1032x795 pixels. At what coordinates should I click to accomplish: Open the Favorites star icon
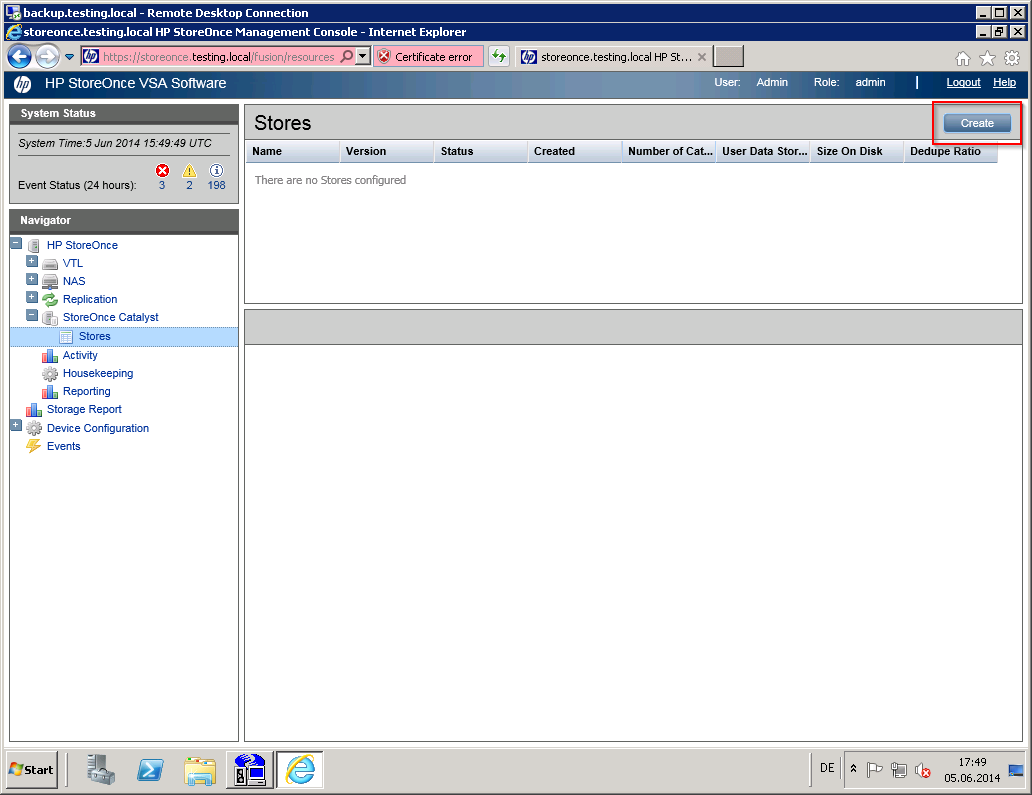[x=987, y=59]
